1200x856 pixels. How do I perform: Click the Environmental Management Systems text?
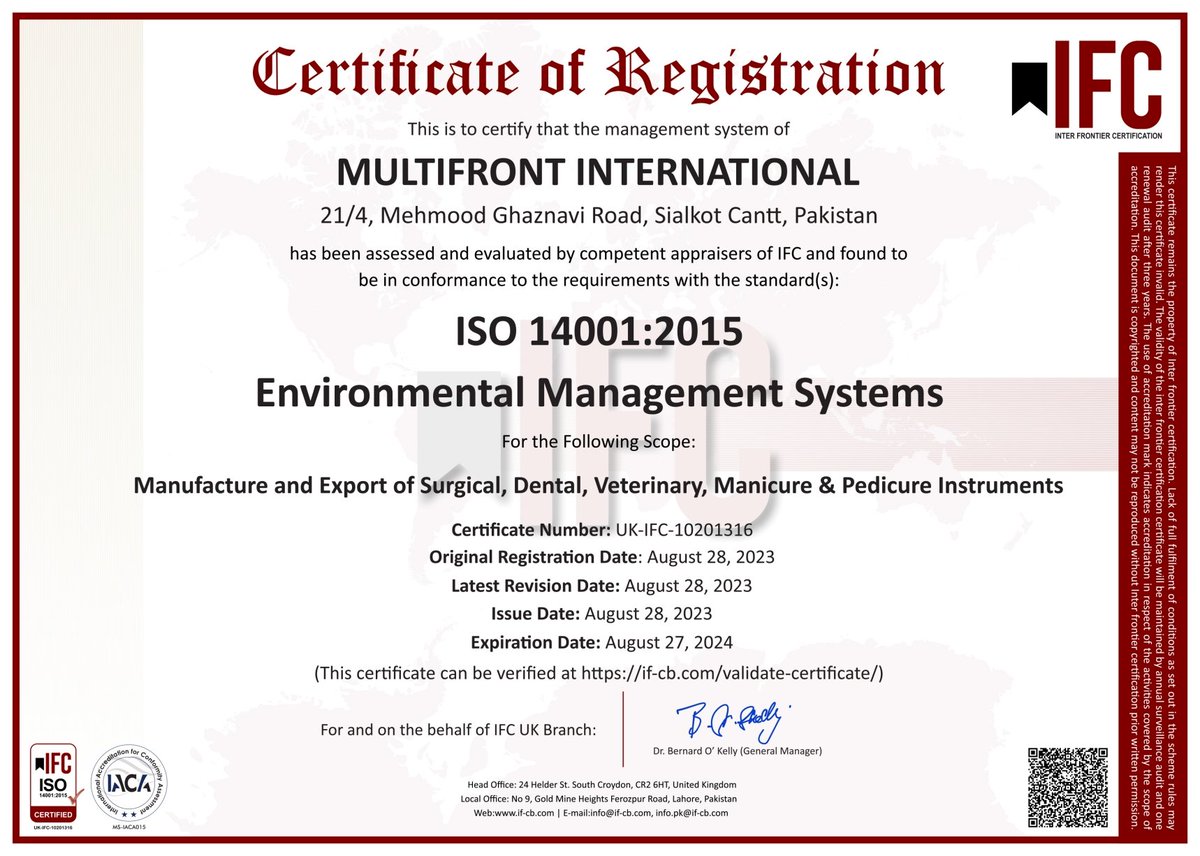(x=599, y=392)
